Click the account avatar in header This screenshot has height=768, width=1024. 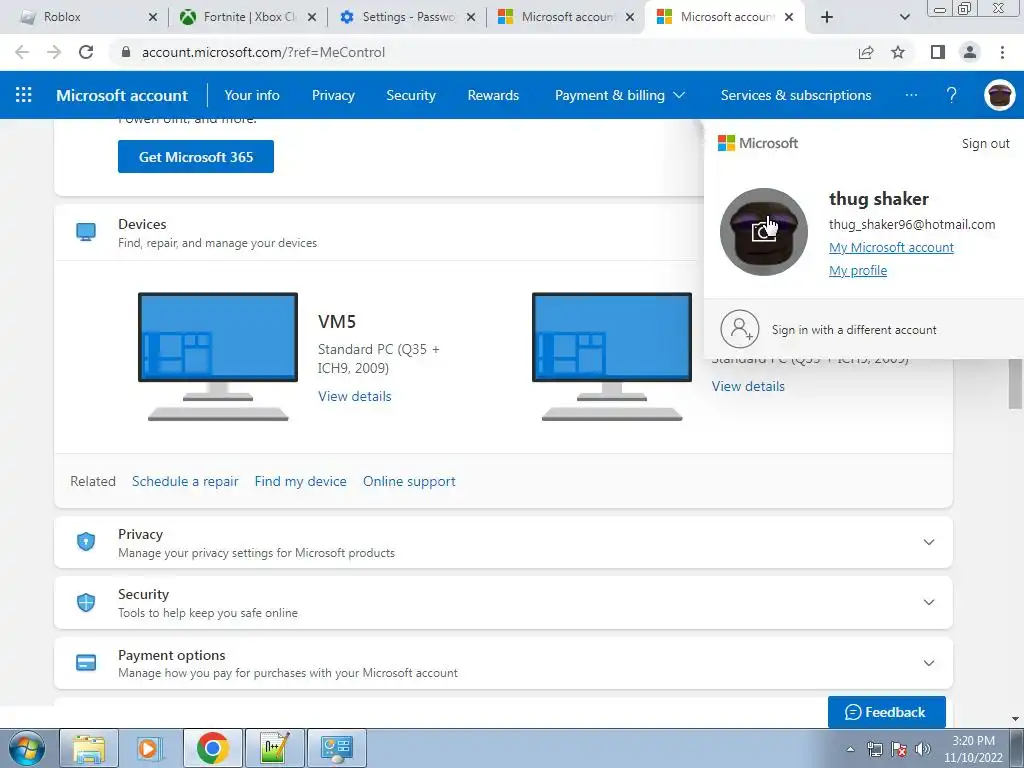point(999,95)
